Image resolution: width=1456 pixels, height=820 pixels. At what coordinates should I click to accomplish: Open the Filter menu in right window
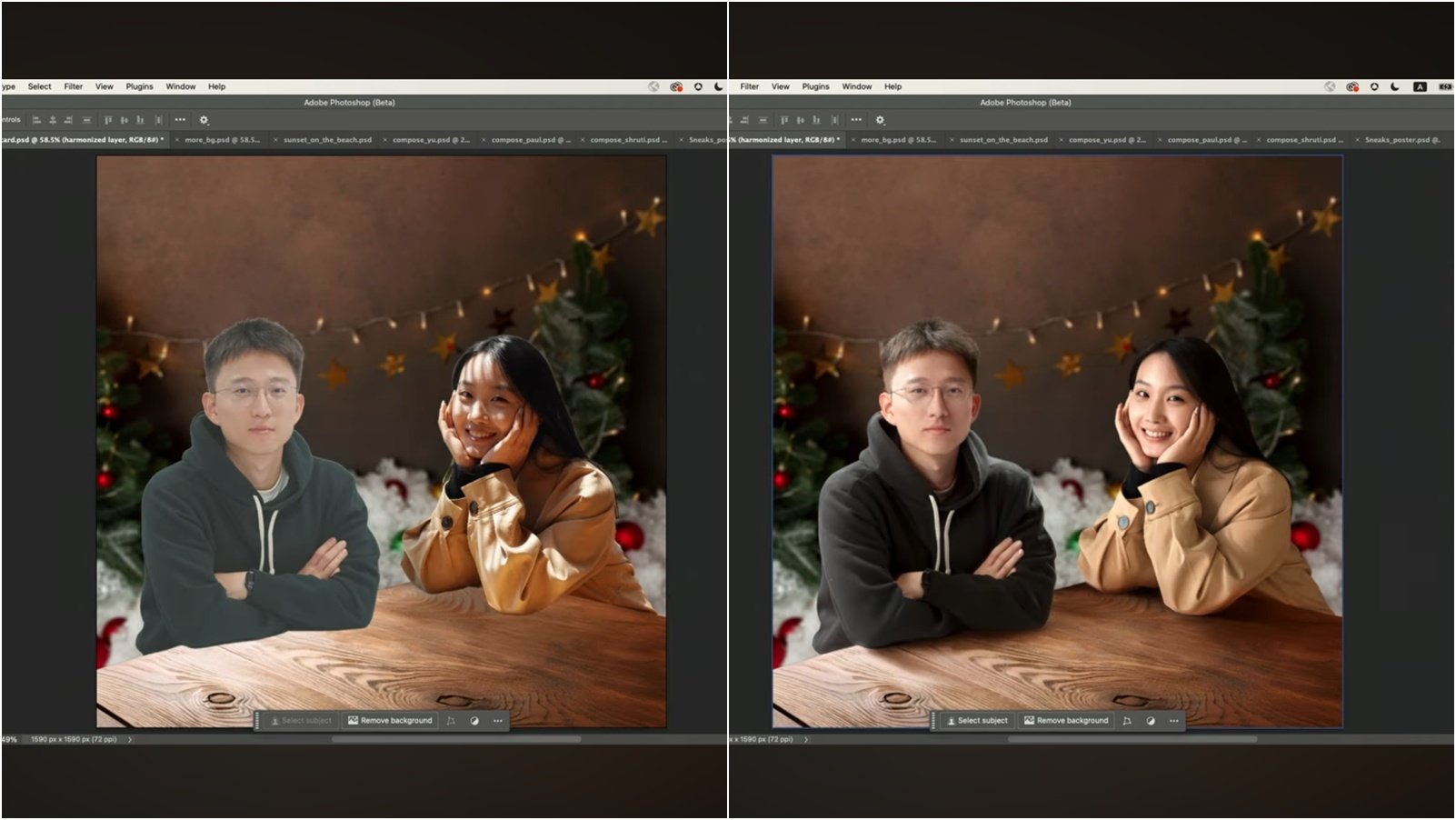click(749, 86)
